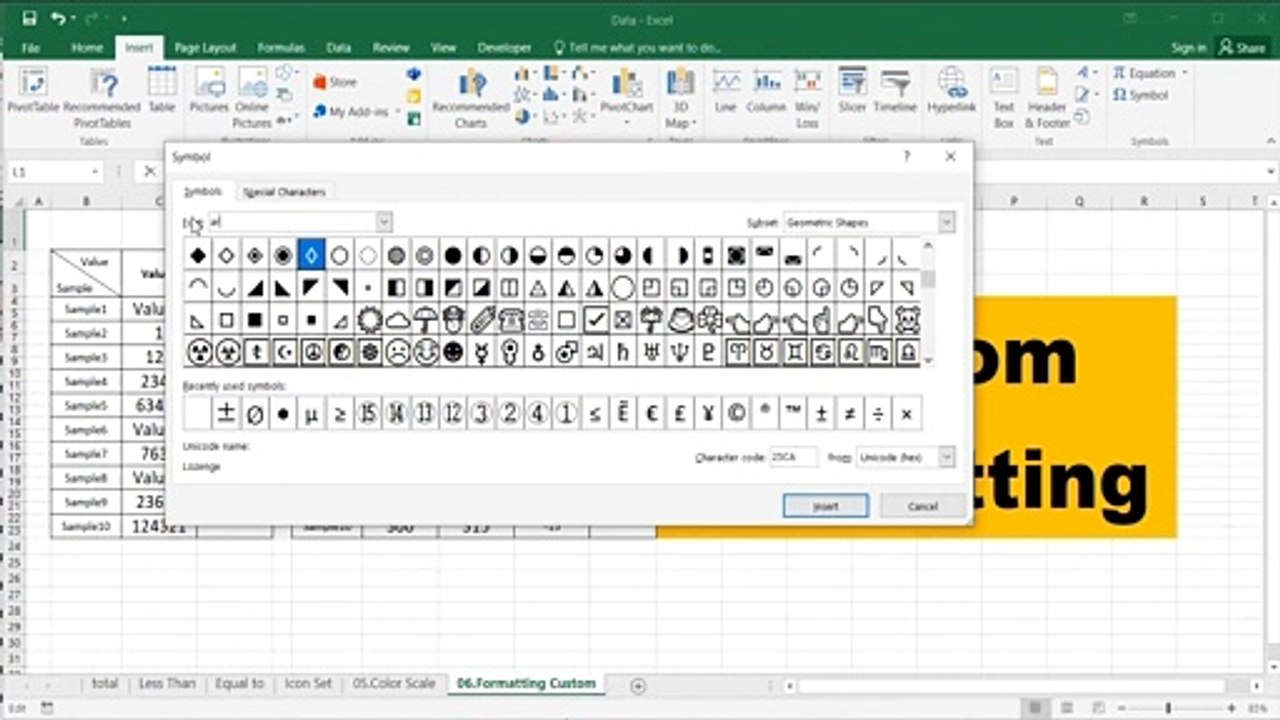This screenshot has width=1280, height=720.
Task: Click the Tell me what you want to do box
Action: pyautogui.click(x=637, y=47)
